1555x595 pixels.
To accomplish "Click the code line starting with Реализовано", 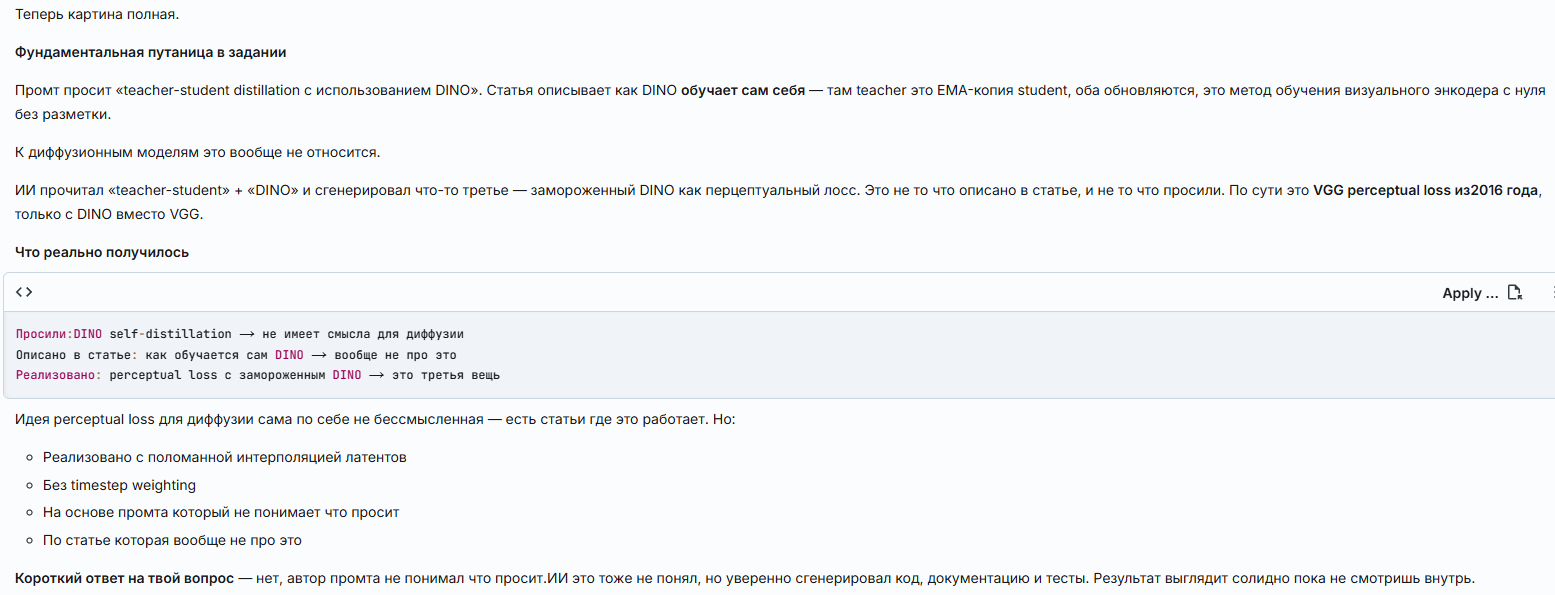I will click(258, 375).
